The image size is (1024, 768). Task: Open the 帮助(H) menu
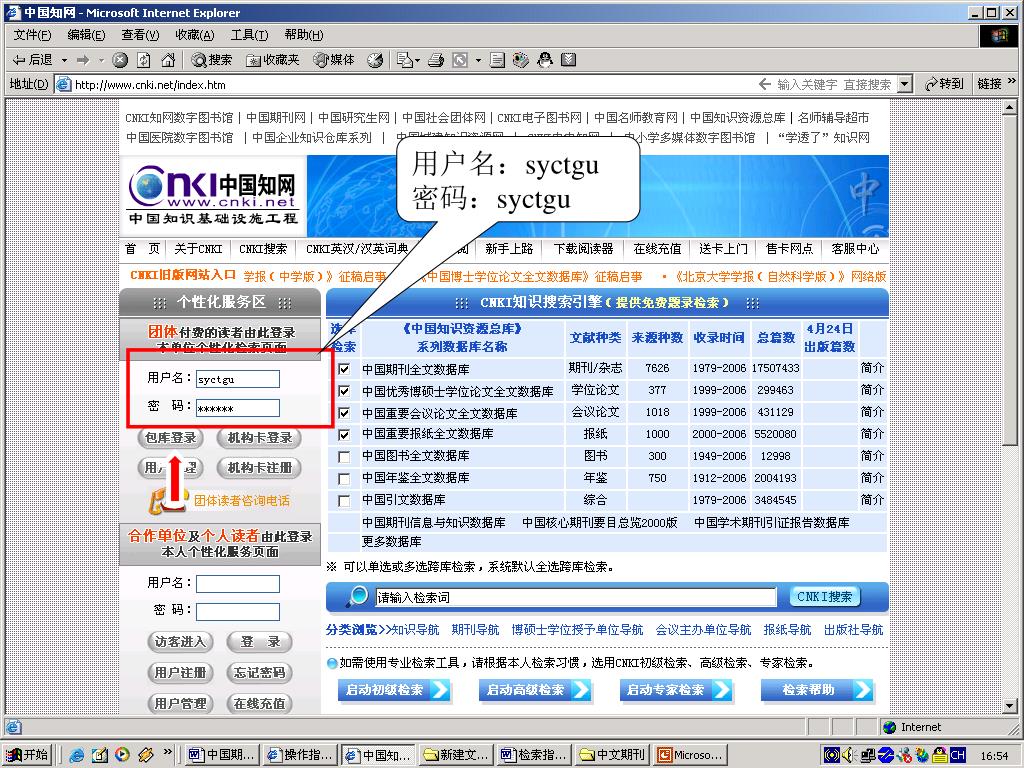[304, 35]
